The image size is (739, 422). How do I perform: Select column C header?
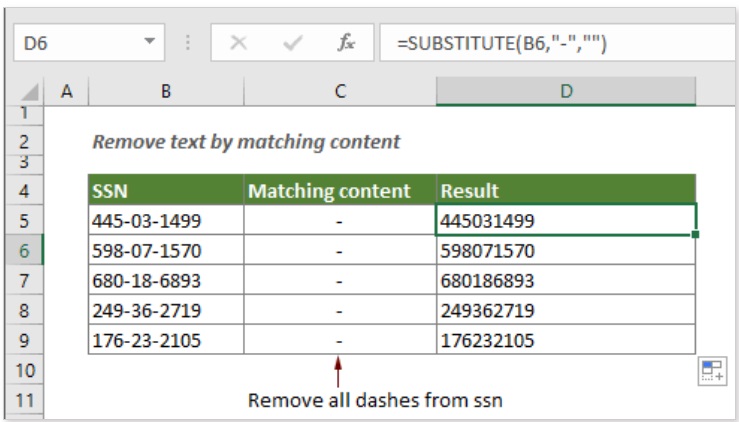point(340,91)
